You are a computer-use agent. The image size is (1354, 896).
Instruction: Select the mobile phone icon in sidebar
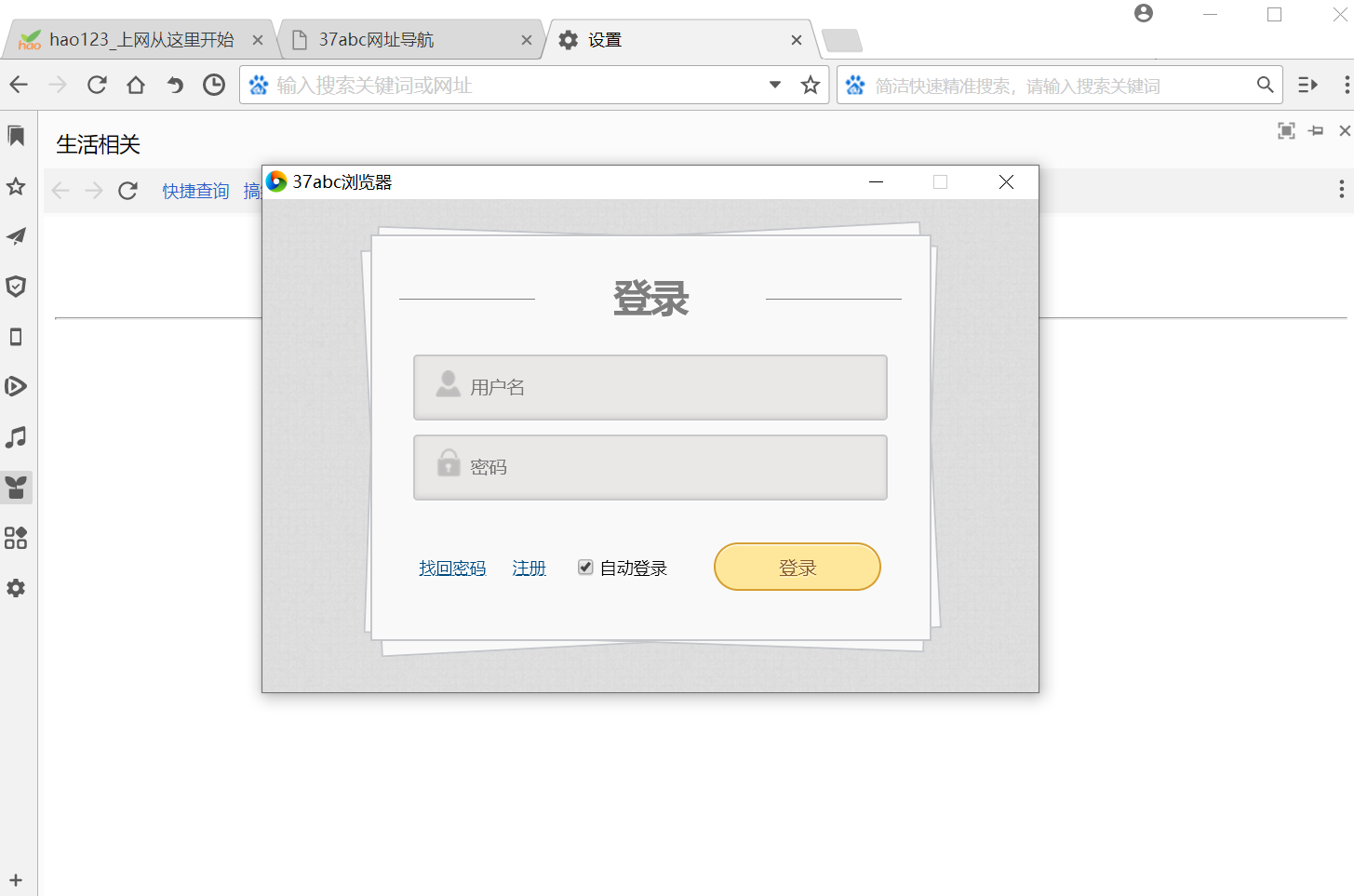16,337
